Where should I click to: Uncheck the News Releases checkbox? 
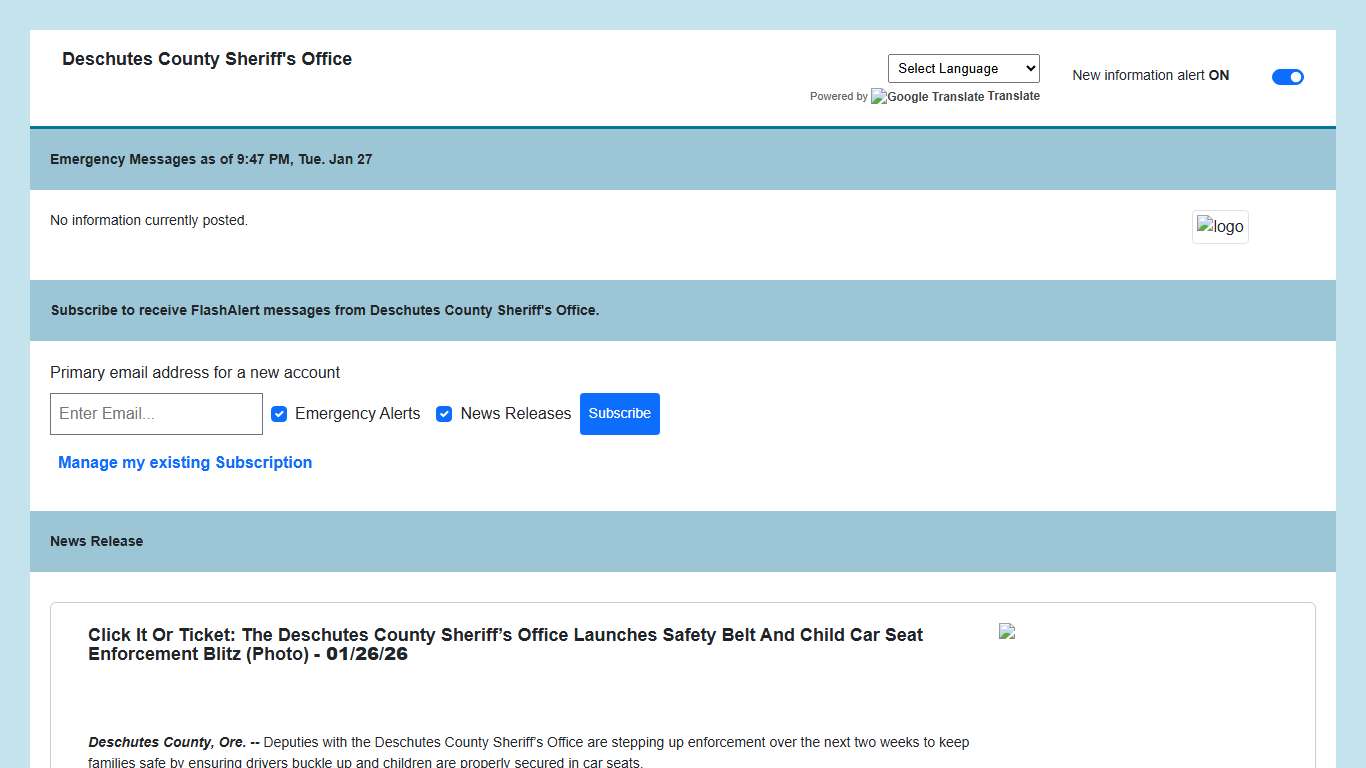[x=444, y=413]
